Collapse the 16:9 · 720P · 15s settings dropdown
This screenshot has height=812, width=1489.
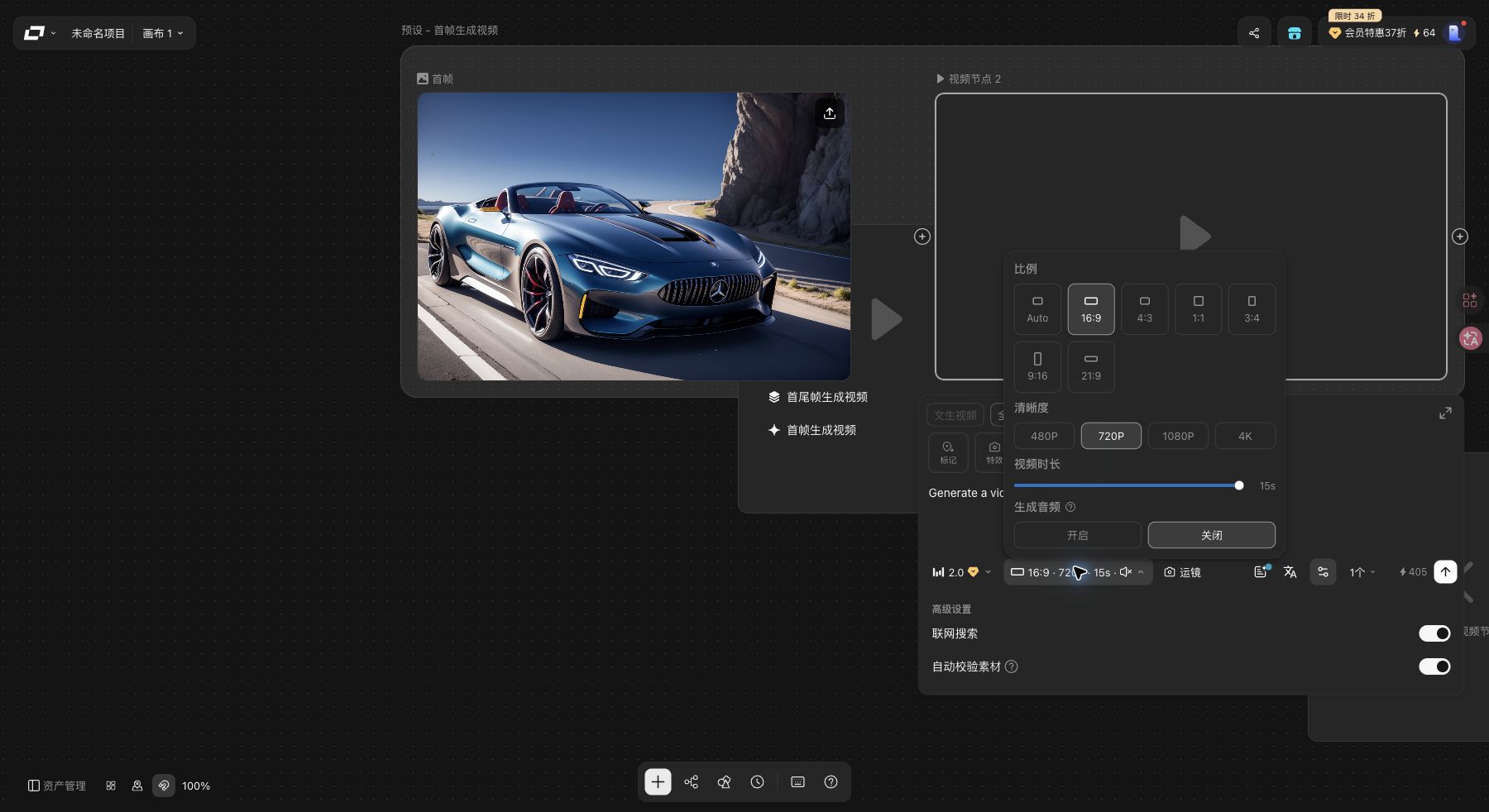coord(1078,572)
